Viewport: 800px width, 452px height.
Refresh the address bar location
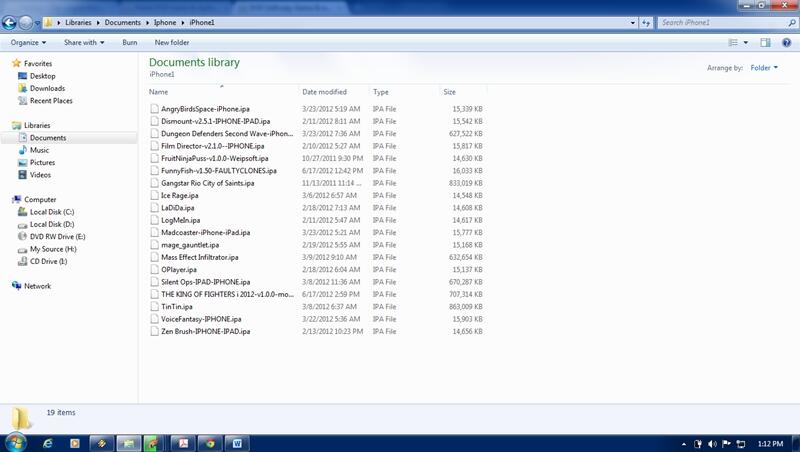tap(646, 22)
